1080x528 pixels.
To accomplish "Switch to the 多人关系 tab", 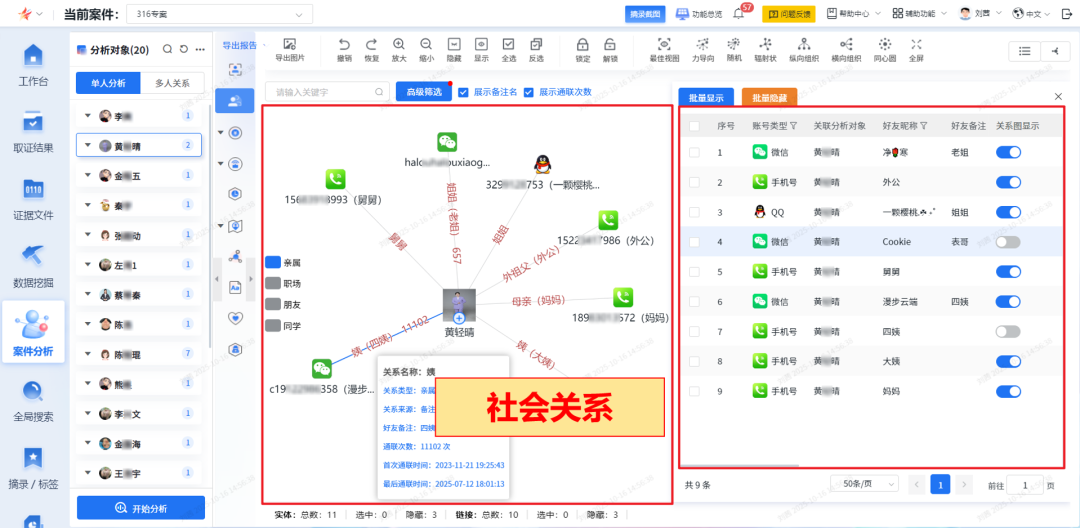I will [172, 83].
